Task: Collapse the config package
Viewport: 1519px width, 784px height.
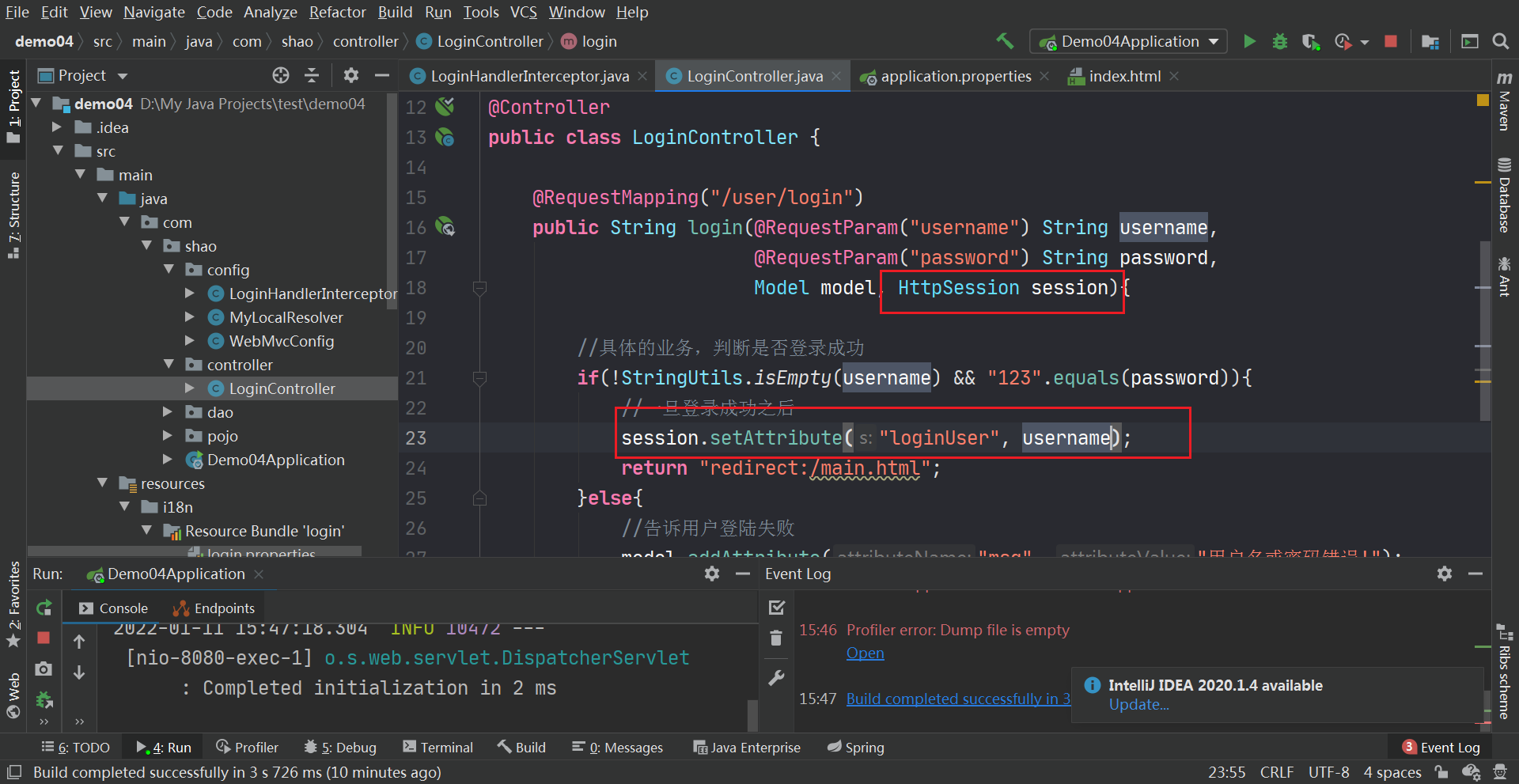Action: pyautogui.click(x=169, y=269)
